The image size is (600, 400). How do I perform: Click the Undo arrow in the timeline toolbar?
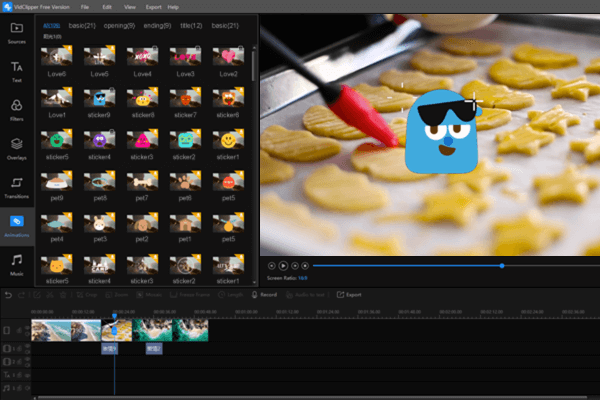[8, 295]
